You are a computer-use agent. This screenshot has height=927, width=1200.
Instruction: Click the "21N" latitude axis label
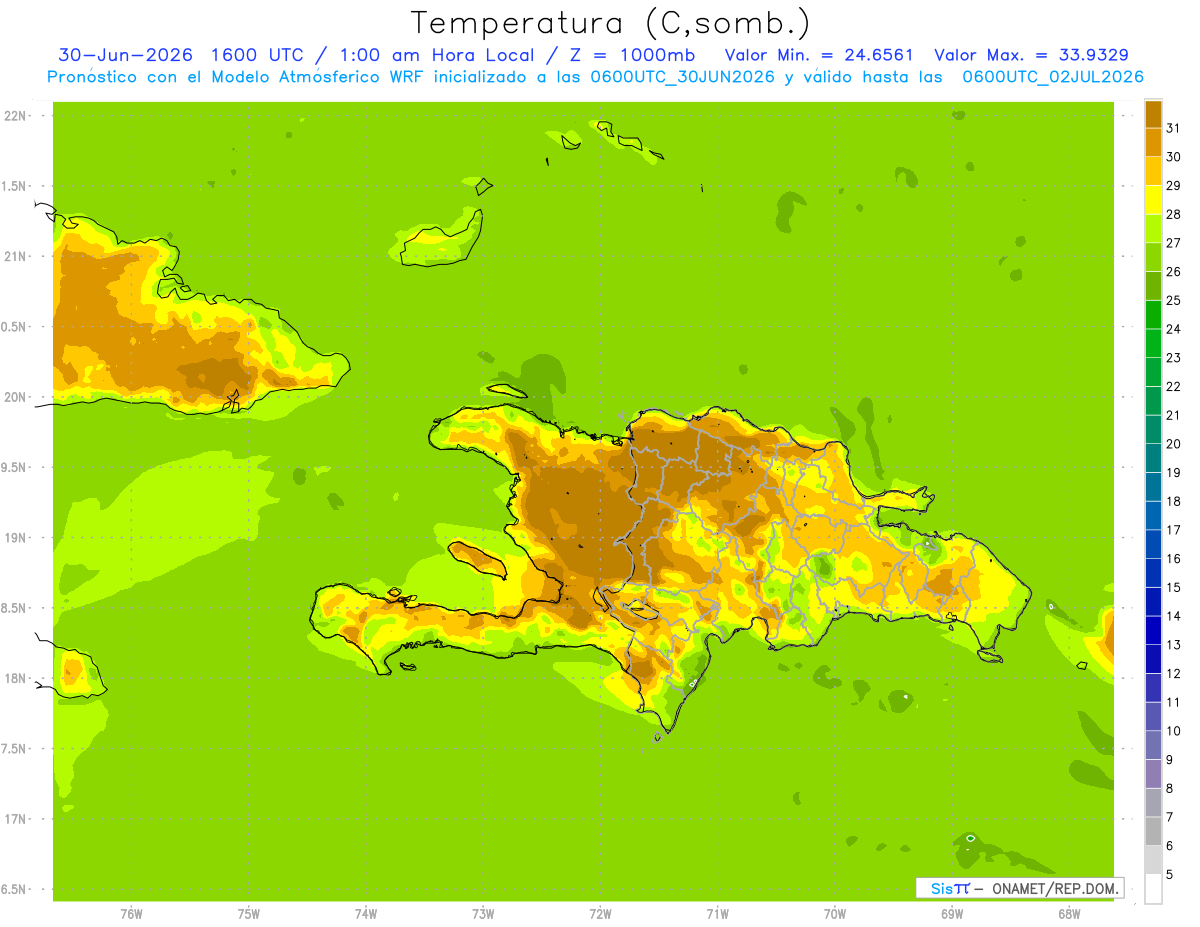pos(15,257)
